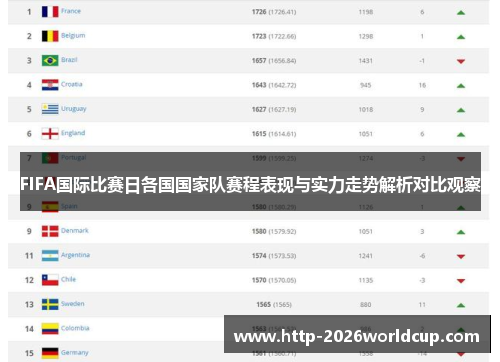Viewport: 500px width, 362px height.
Task: Click Uruguay's points value 1627 (1627.19)
Action: coord(274,109)
